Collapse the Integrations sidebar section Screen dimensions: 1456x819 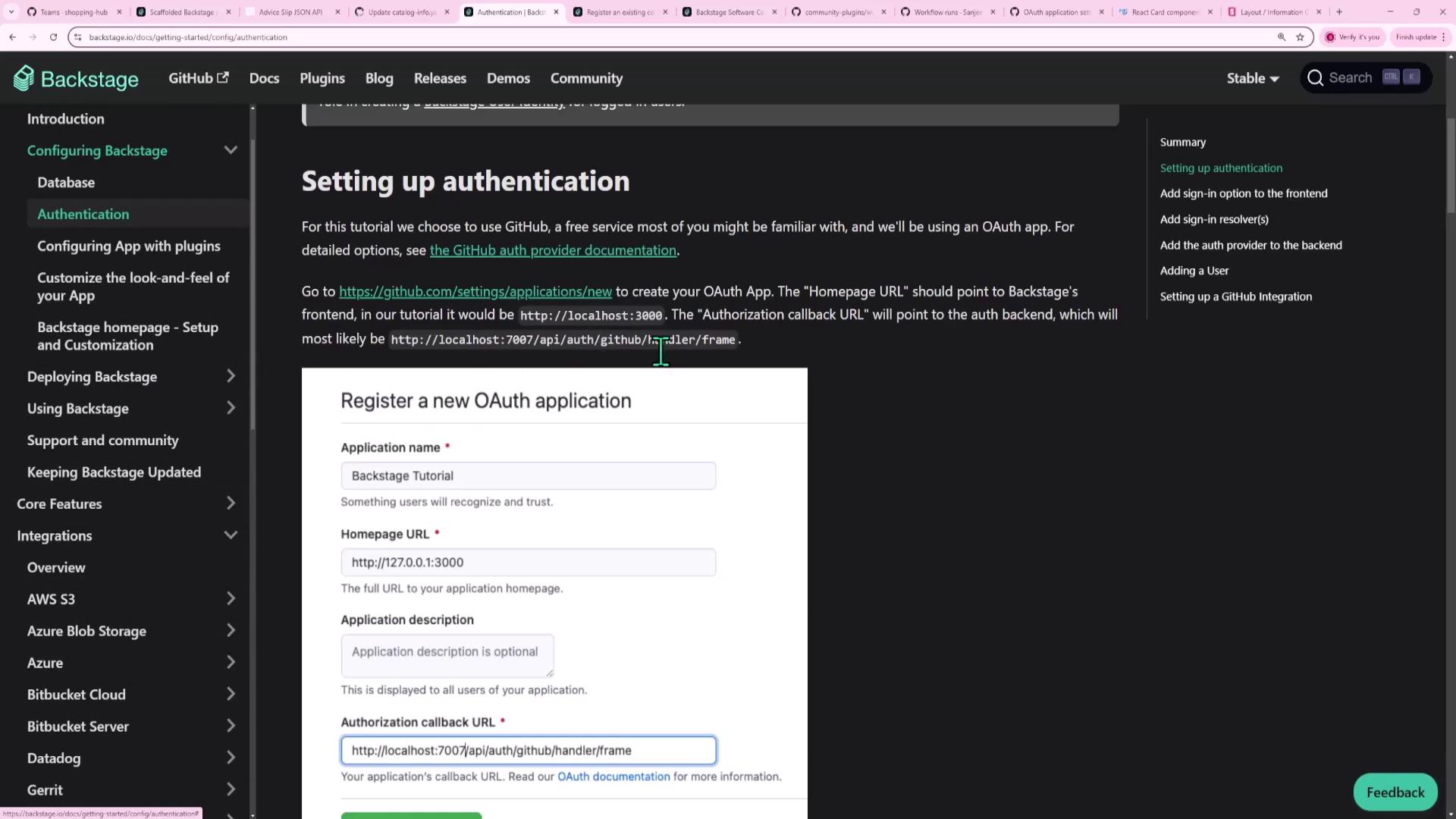click(x=231, y=535)
